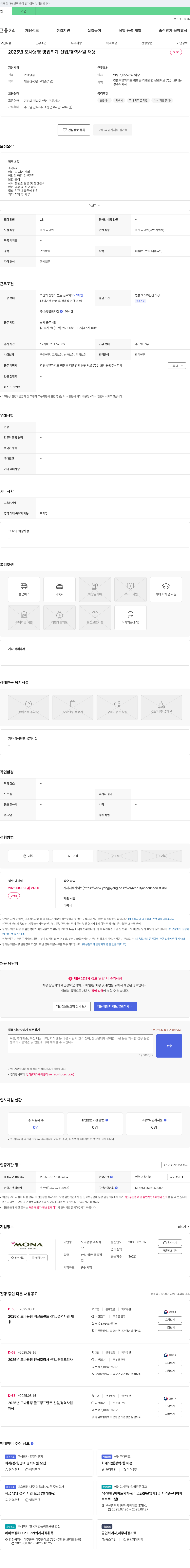Open the 취업지원 main menu

[x=63, y=30]
